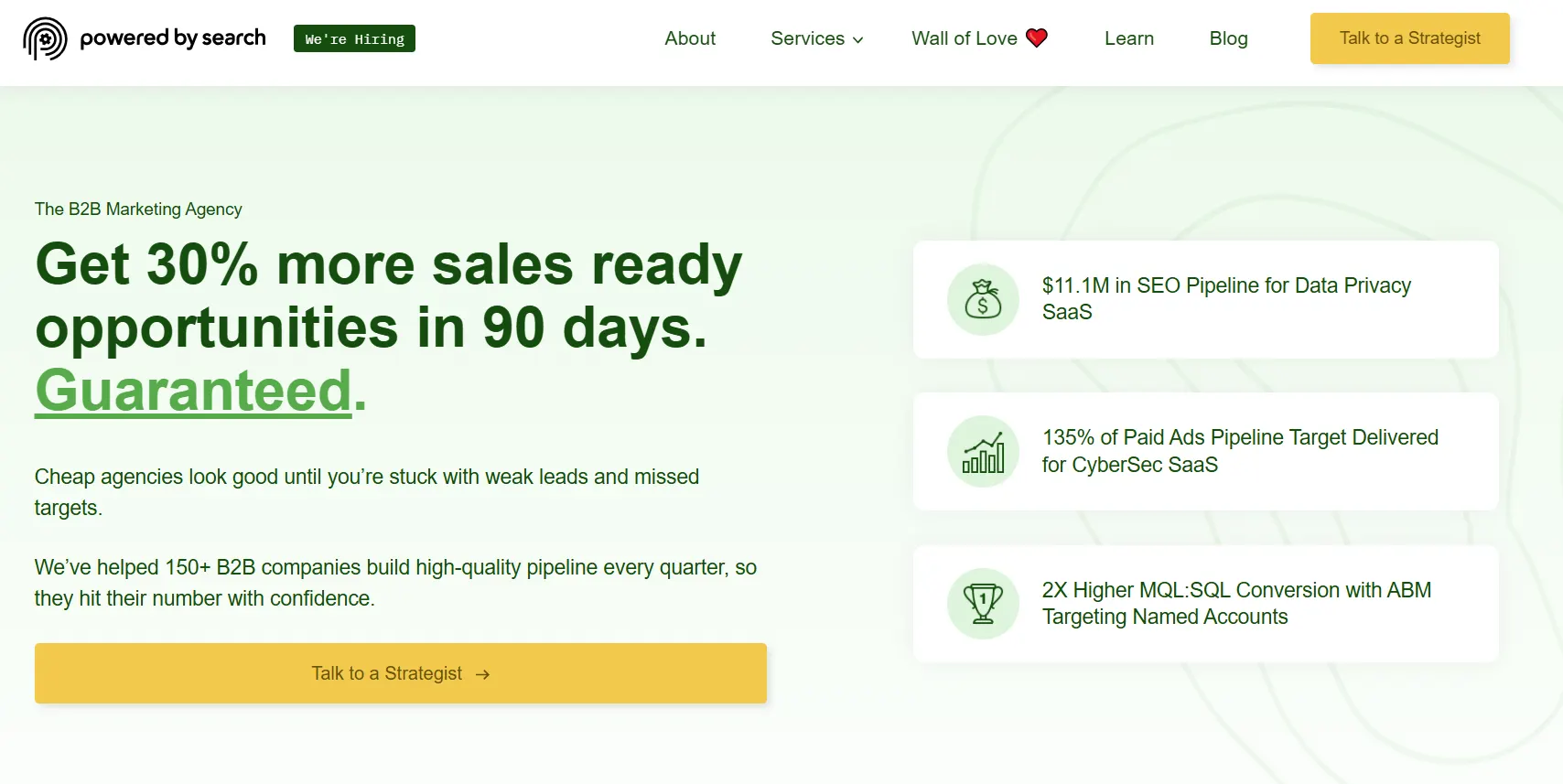This screenshot has width=1563, height=784.
Task: Click the arrow icon on the yellow hero button
Action: 483,674
